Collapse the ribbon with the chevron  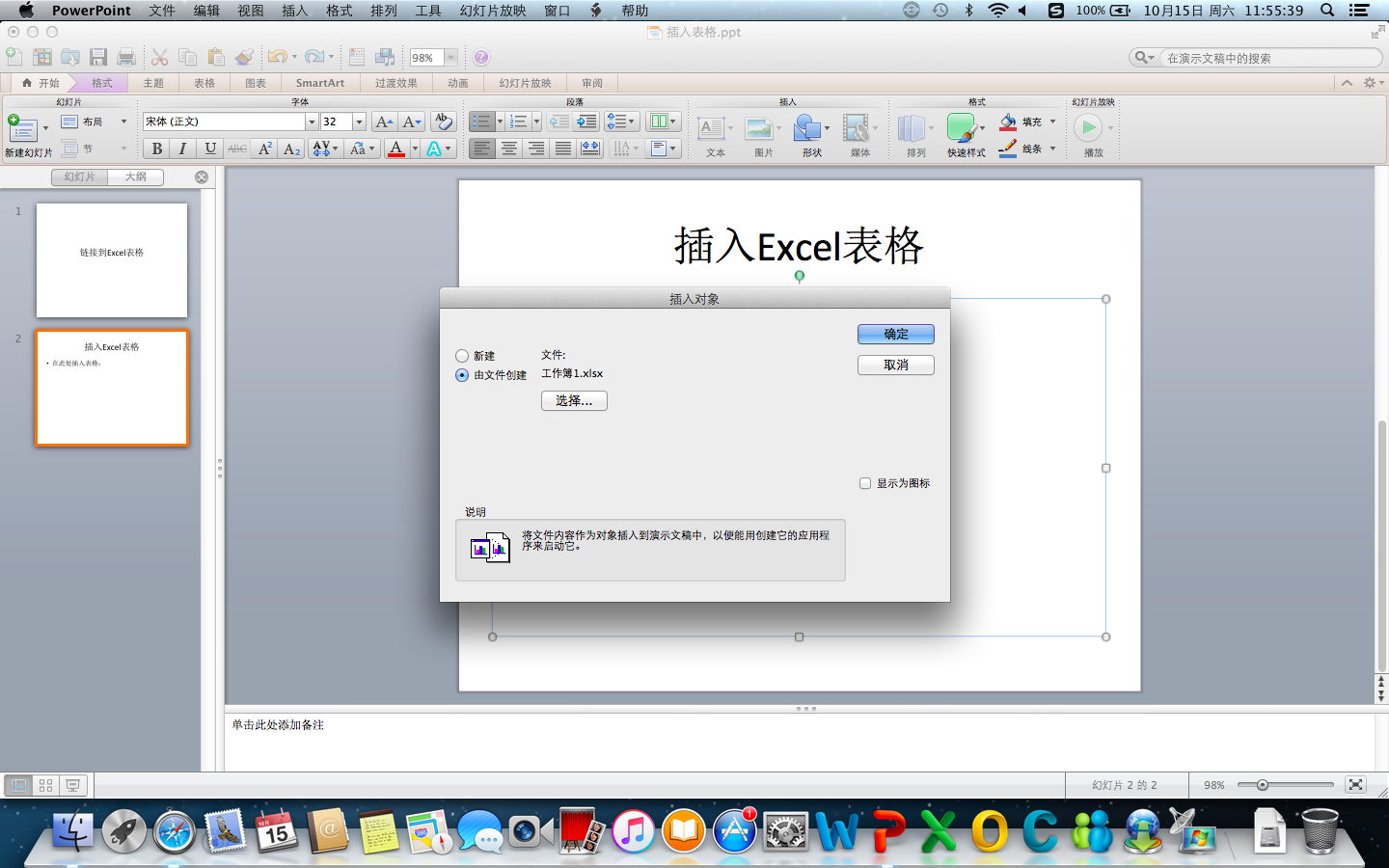[x=1347, y=83]
